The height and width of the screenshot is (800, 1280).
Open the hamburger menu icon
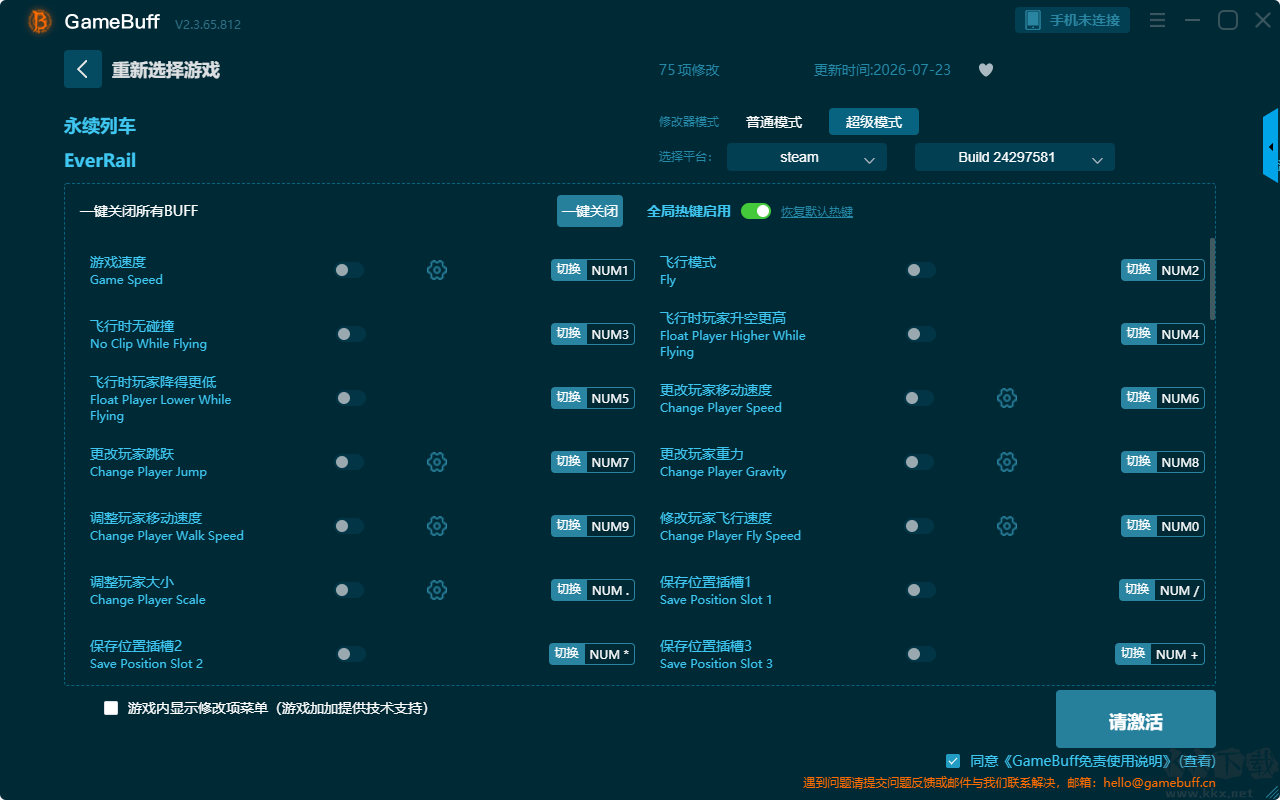point(1157,20)
